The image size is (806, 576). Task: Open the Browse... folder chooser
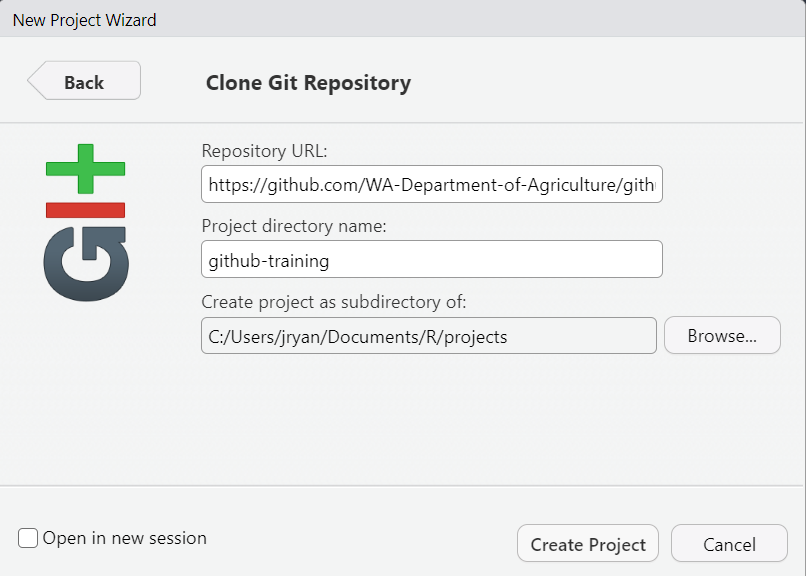pos(721,336)
